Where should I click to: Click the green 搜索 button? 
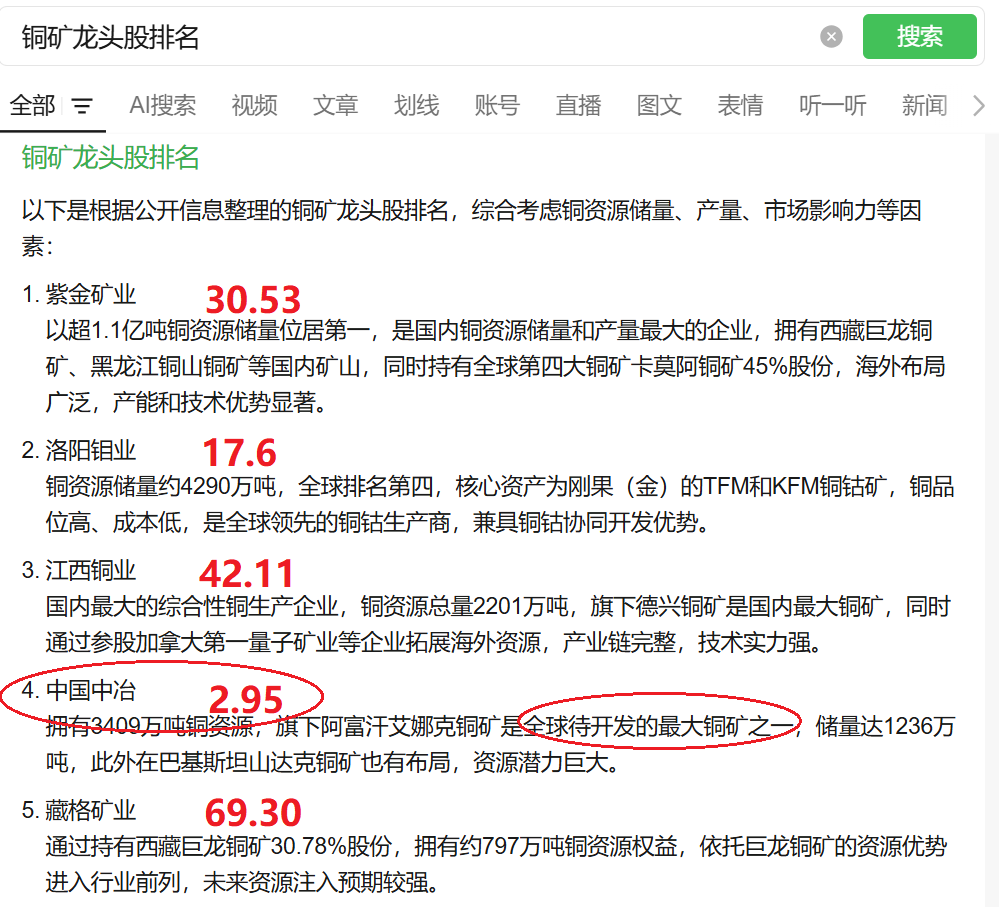919,37
